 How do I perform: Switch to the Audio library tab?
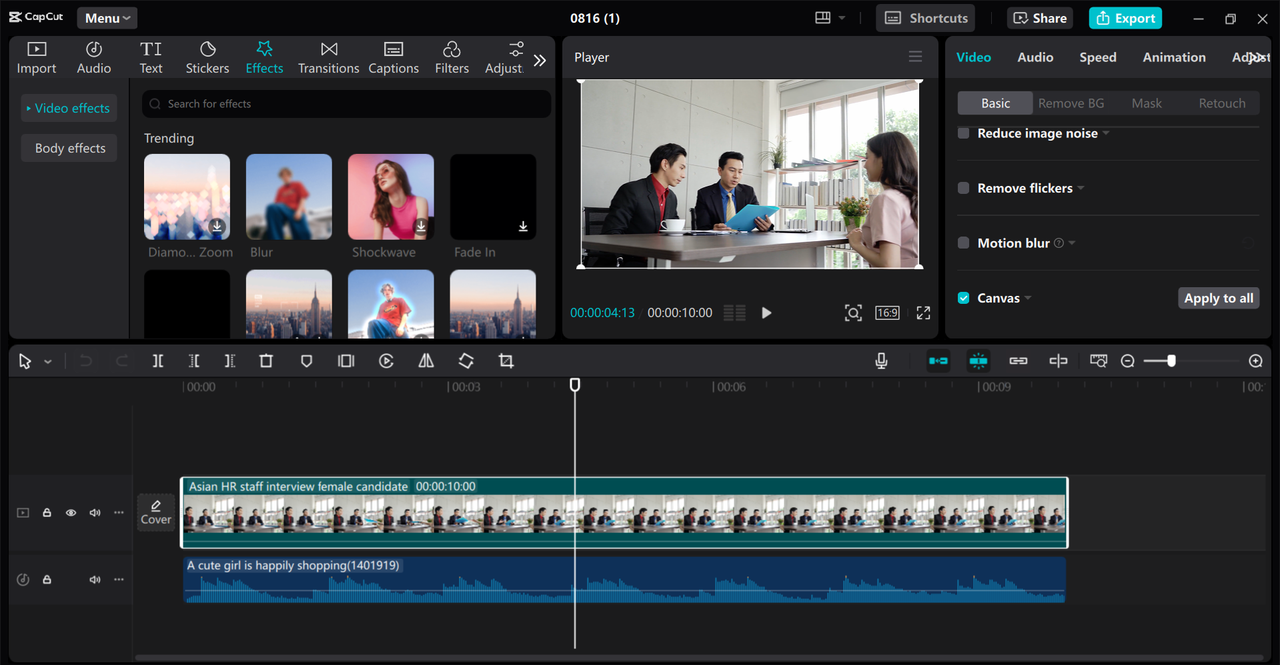coord(94,58)
